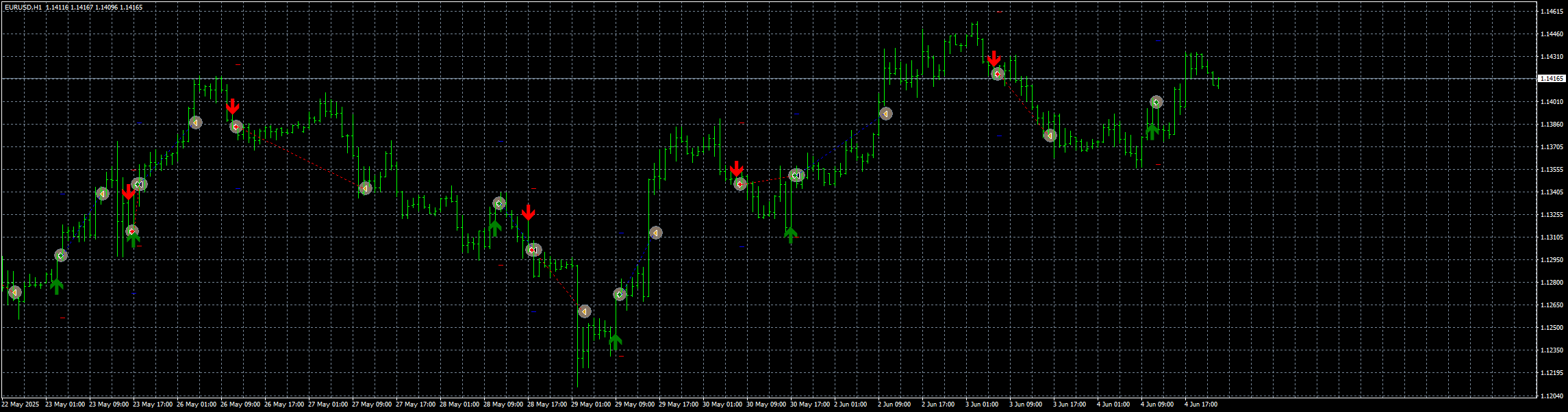Select the green buy arrow near 28 May 09:00

[494, 228]
